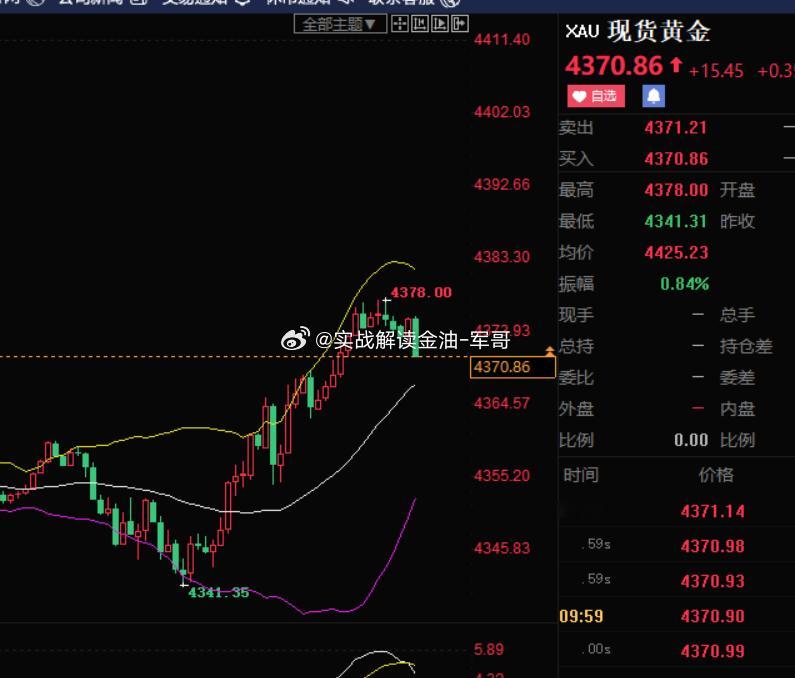Screen dimensions: 795x678
Task: Add gold to 自选 watchlist
Action: point(596,96)
